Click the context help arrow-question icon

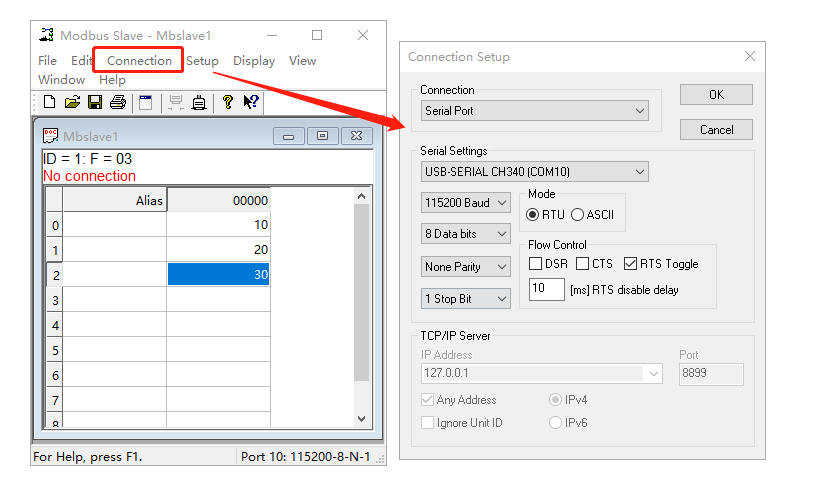251,102
